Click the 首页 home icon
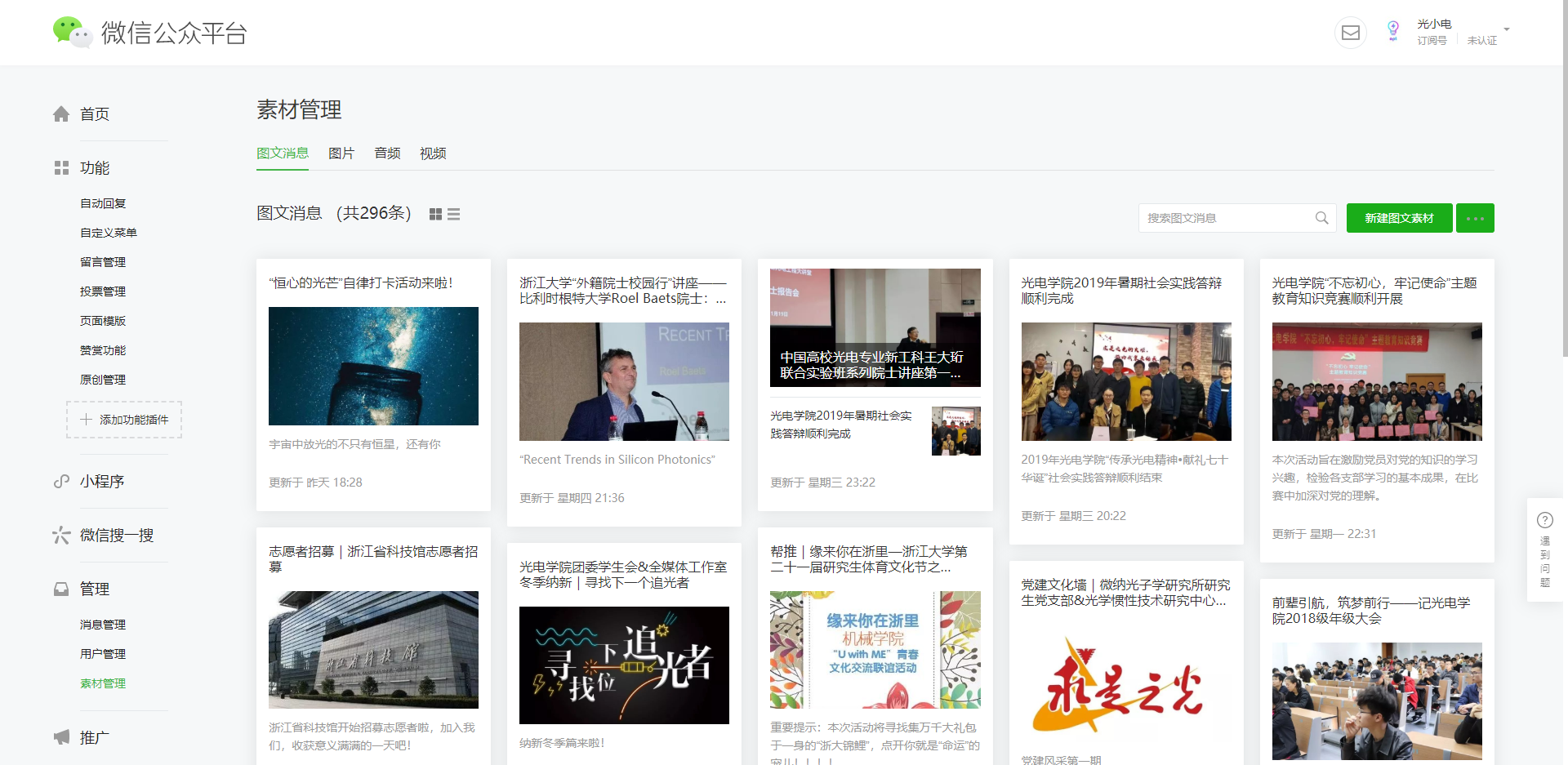 click(x=61, y=114)
